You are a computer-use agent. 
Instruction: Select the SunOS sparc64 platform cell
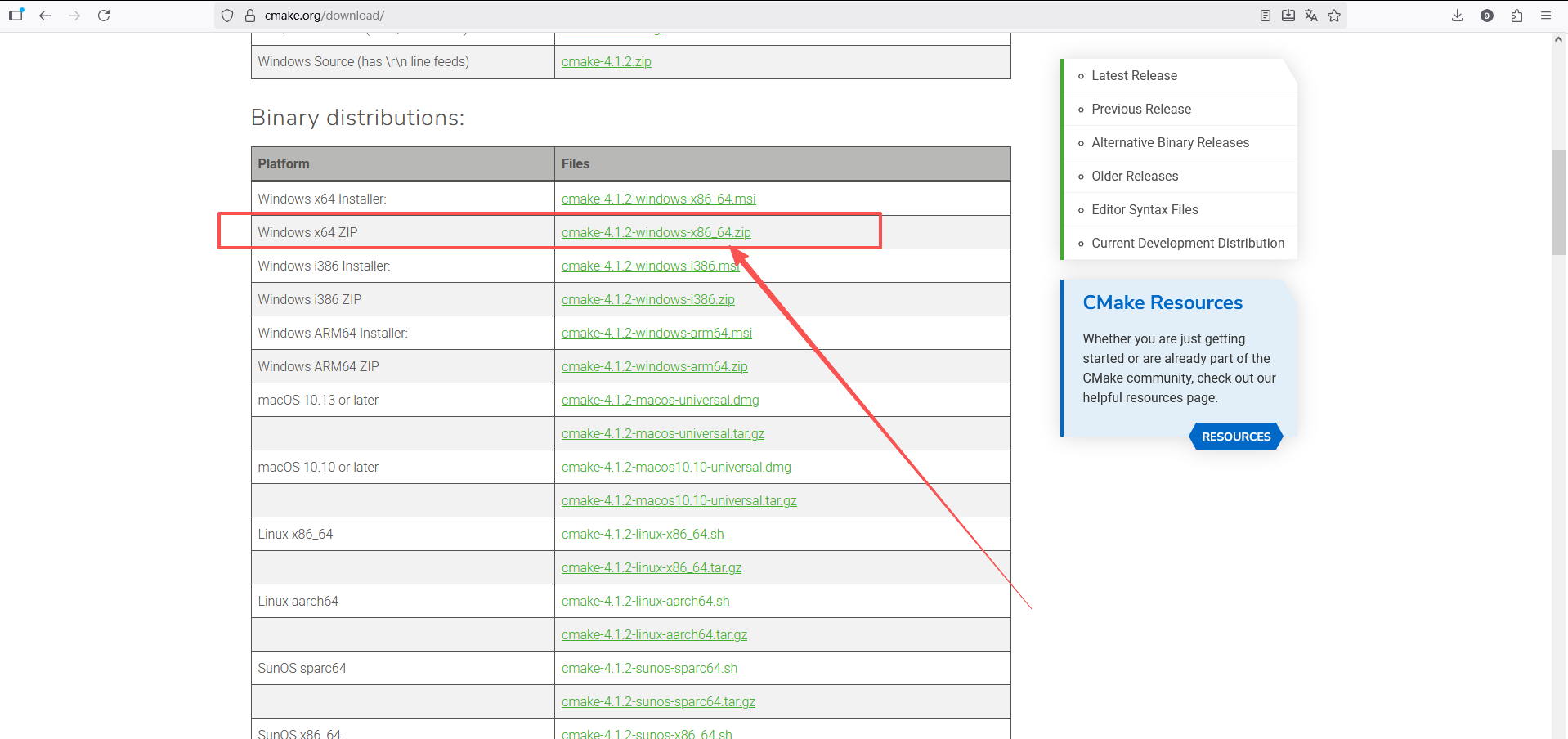(x=403, y=668)
